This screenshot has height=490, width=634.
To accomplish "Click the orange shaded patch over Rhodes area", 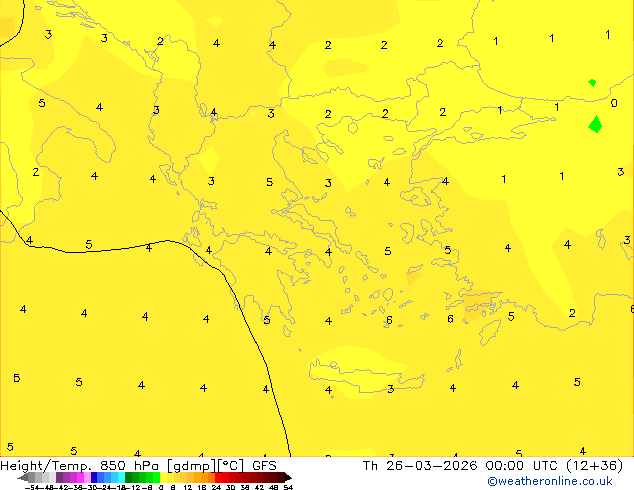I will tap(479, 305).
